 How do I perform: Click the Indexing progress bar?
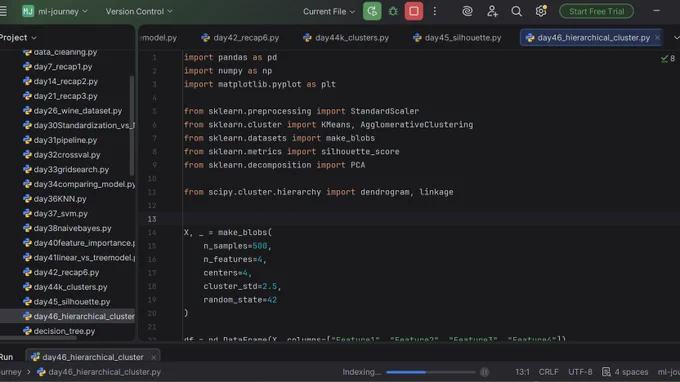click(431, 372)
